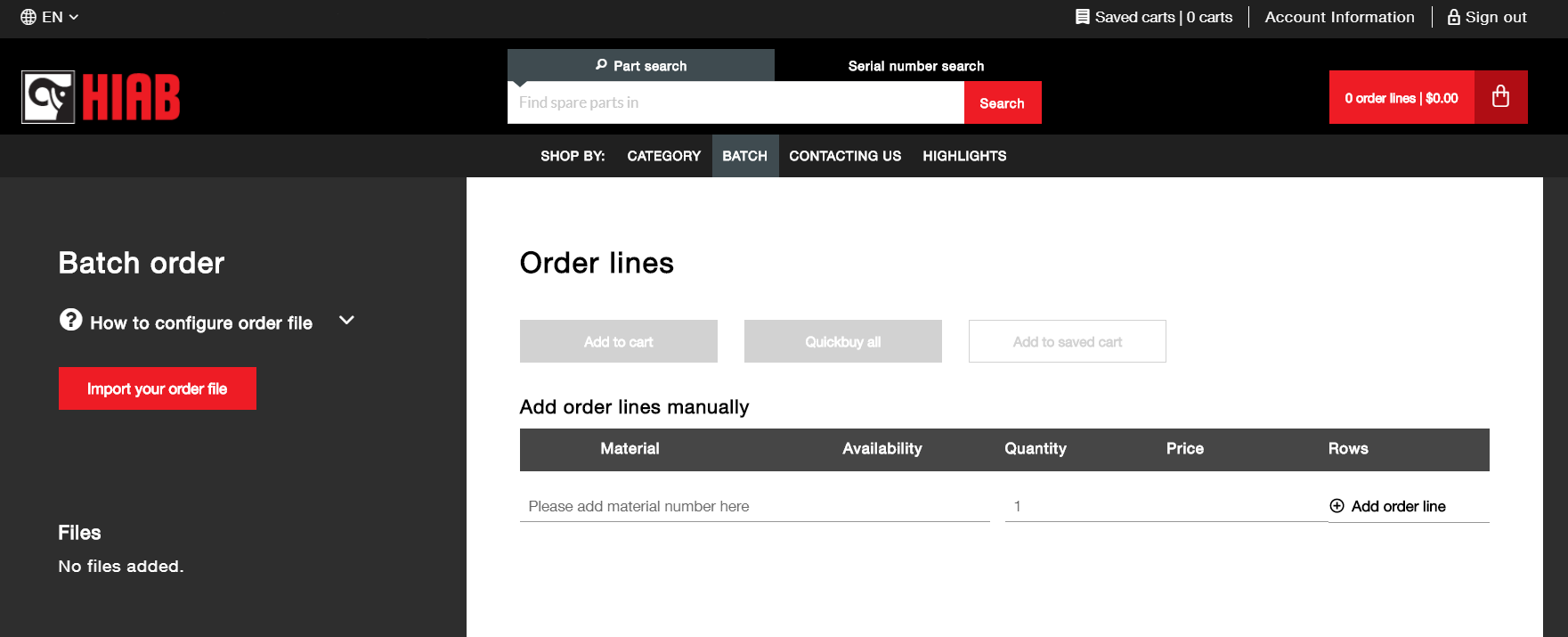Open CONTACTING US menu item
The width and height of the screenshot is (1568, 637).
(x=845, y=156)
